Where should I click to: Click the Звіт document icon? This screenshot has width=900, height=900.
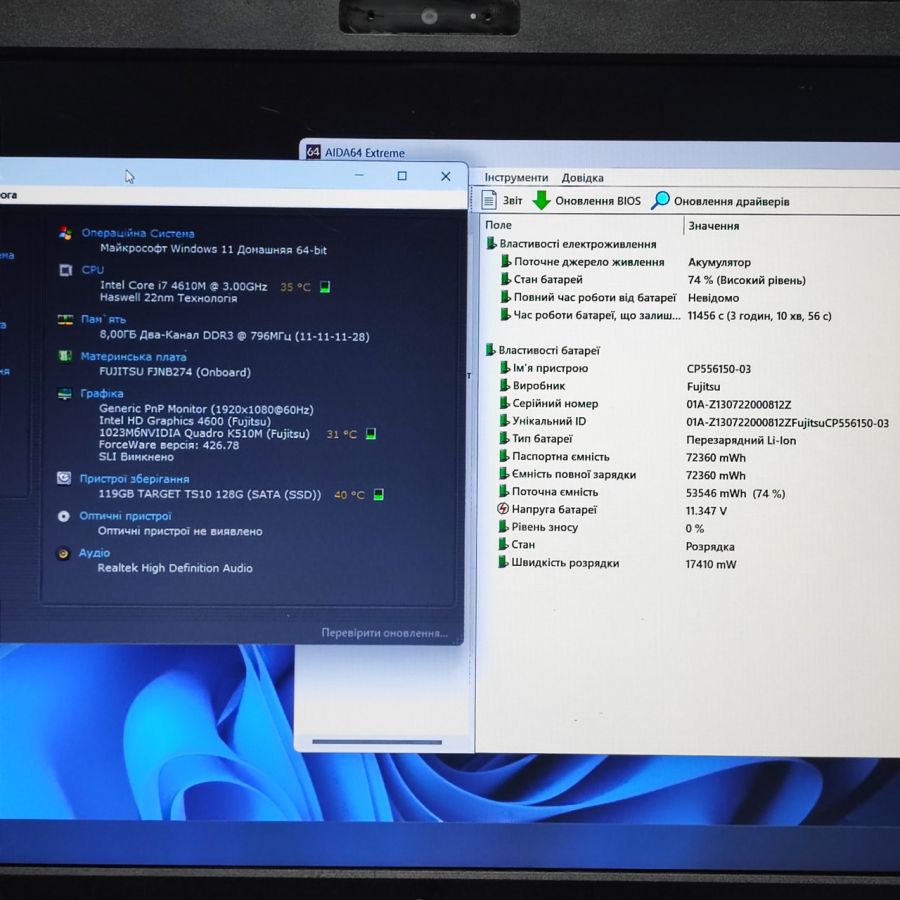click(489, 200)
